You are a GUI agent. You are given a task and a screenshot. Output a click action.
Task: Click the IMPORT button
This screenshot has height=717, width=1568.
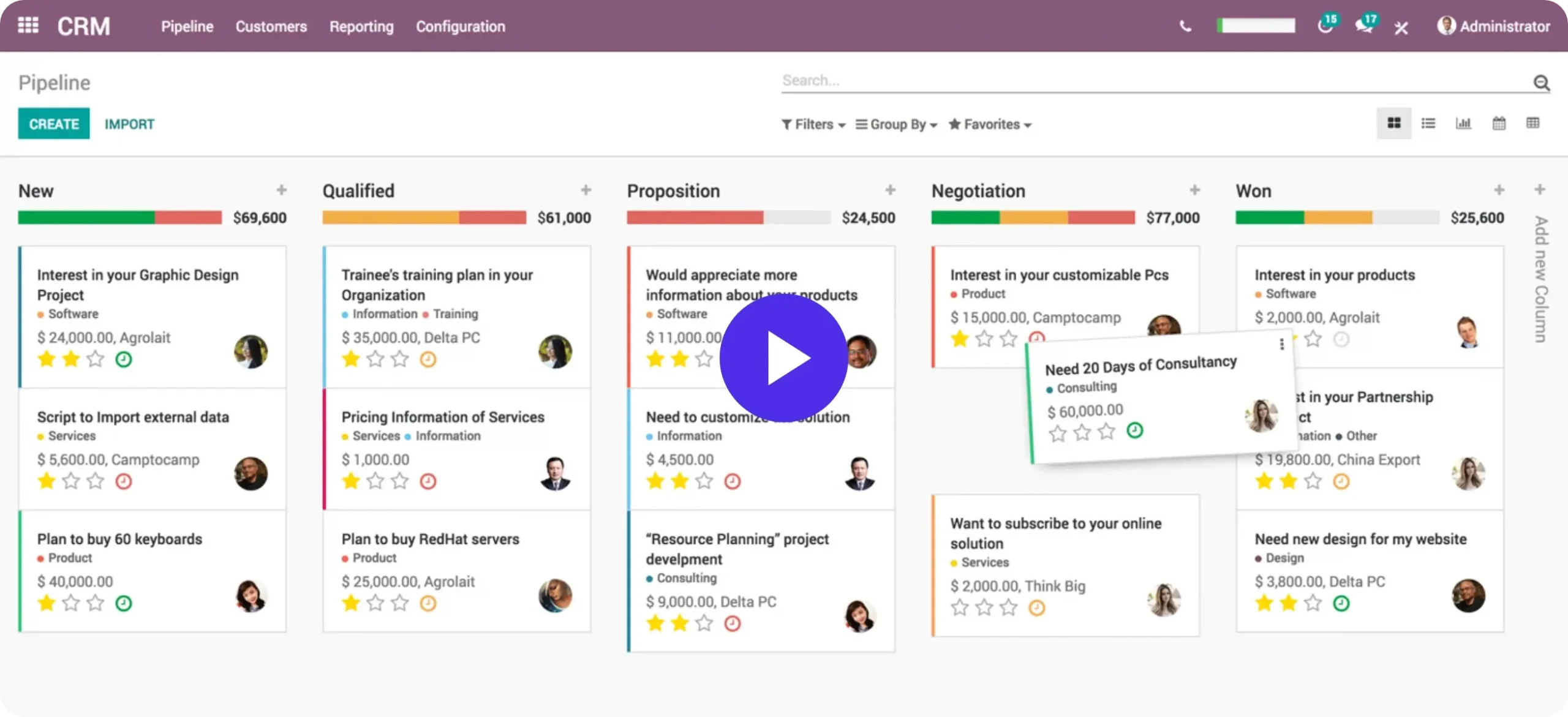[x=129, y=124]
